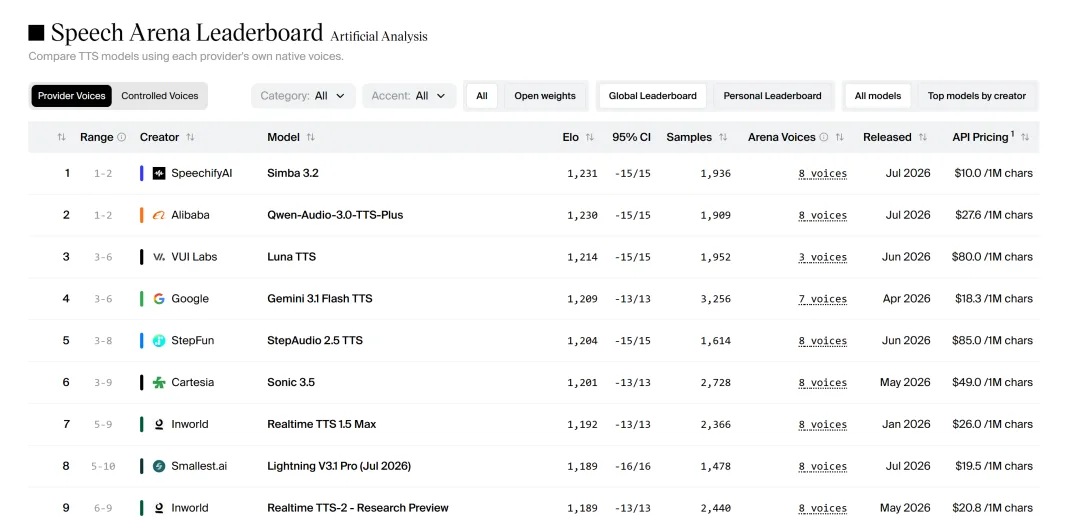Open the 3 voices link for Luna TTS
The height and width of the screenshot is (525, 1080).
(822, 257)
